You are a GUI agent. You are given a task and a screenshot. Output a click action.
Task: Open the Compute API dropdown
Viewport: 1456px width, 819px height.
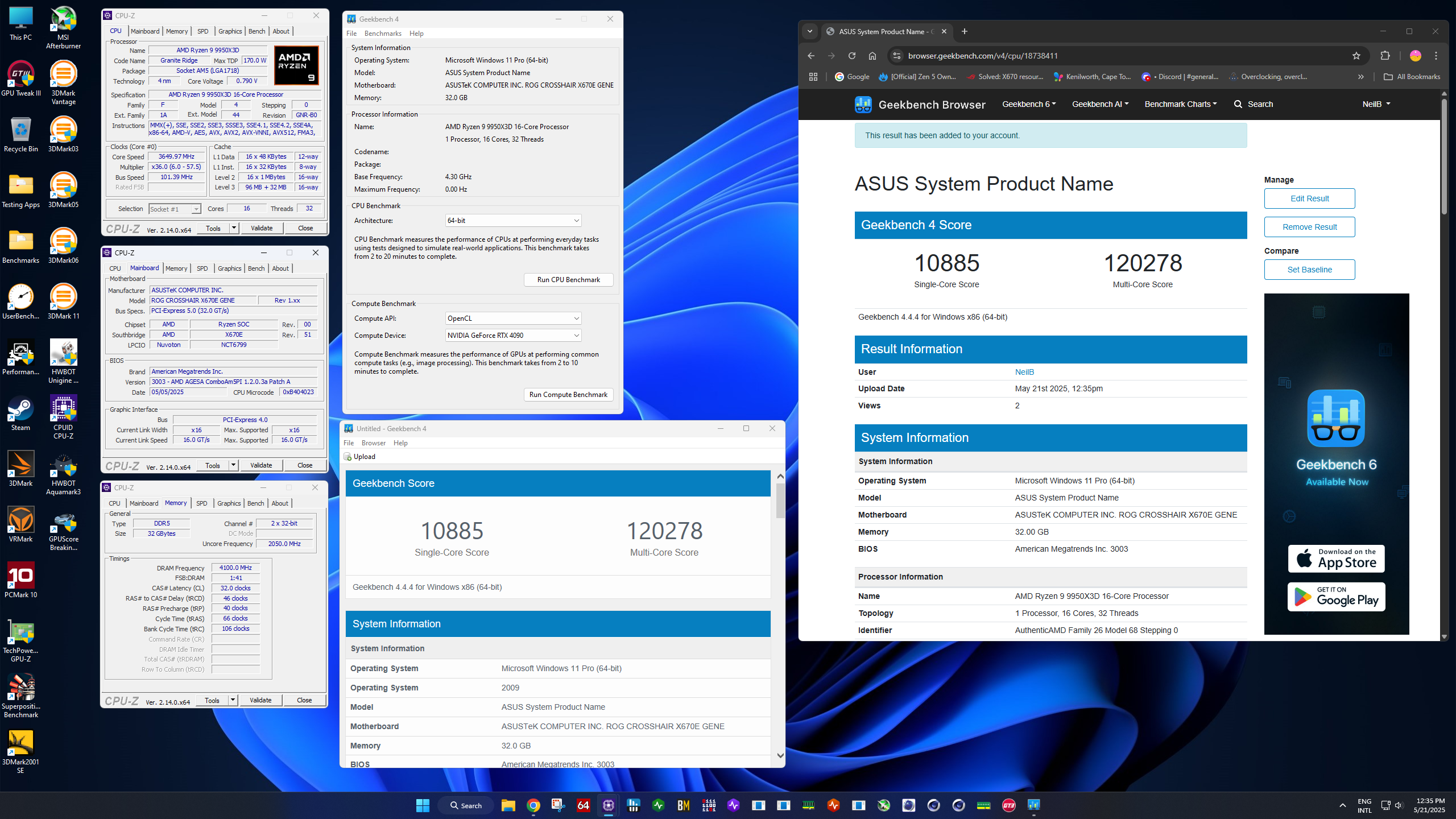pyautogui.click(x=513, y=318)
